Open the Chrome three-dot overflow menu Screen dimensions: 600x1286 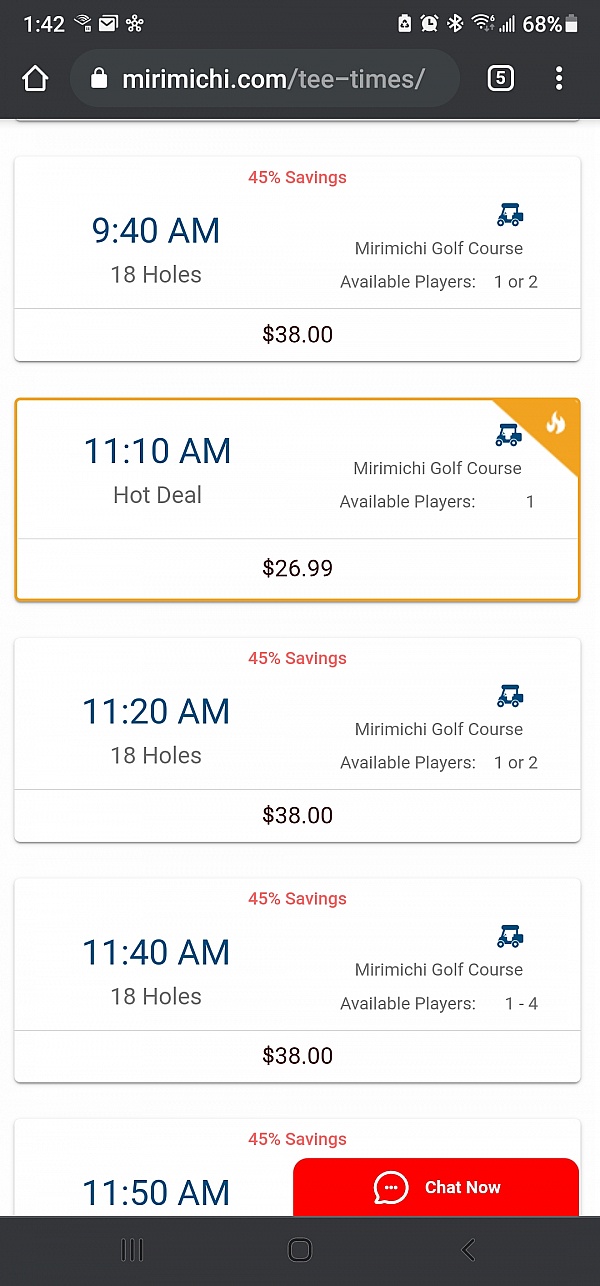pyautogui.click(x=559, y=78)
